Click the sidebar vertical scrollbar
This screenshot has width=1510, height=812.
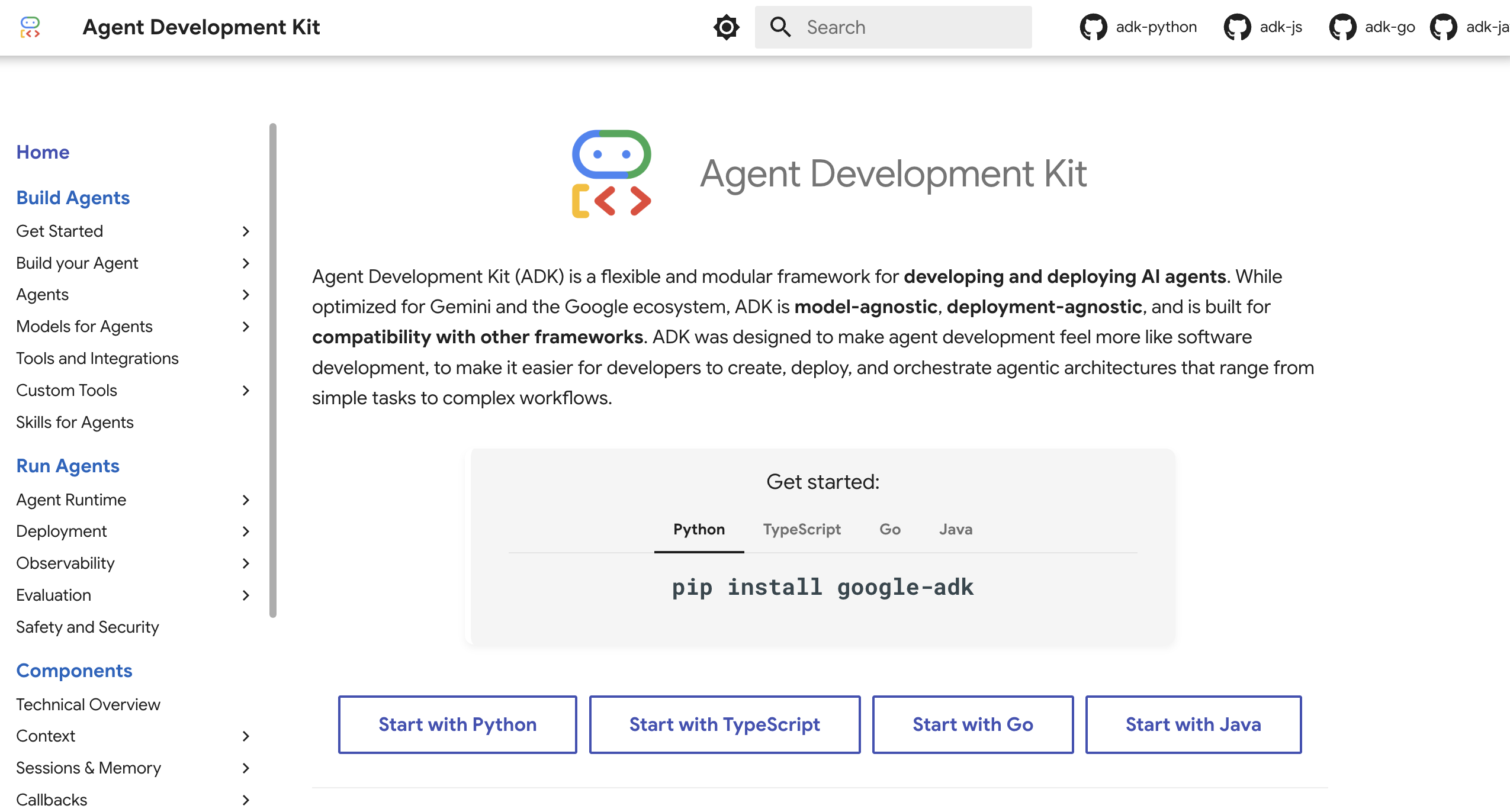click(x=272, y=370)
